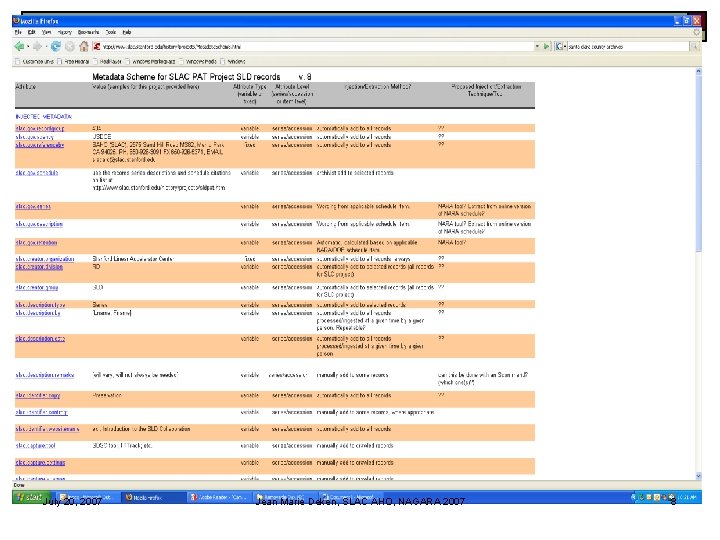Click the attribute link in the 'USDOE' row
The height and width of the screenshot is (540, 720).
(x=34, y=137)
